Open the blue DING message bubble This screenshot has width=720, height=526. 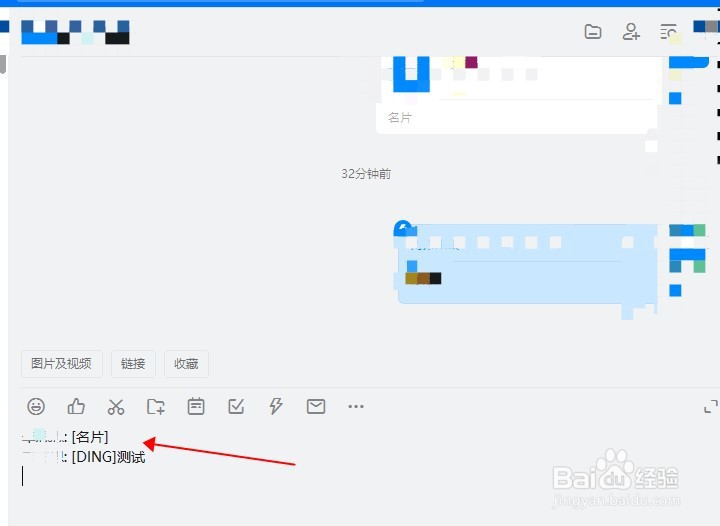pyautogui.click(x=527, y=264)
